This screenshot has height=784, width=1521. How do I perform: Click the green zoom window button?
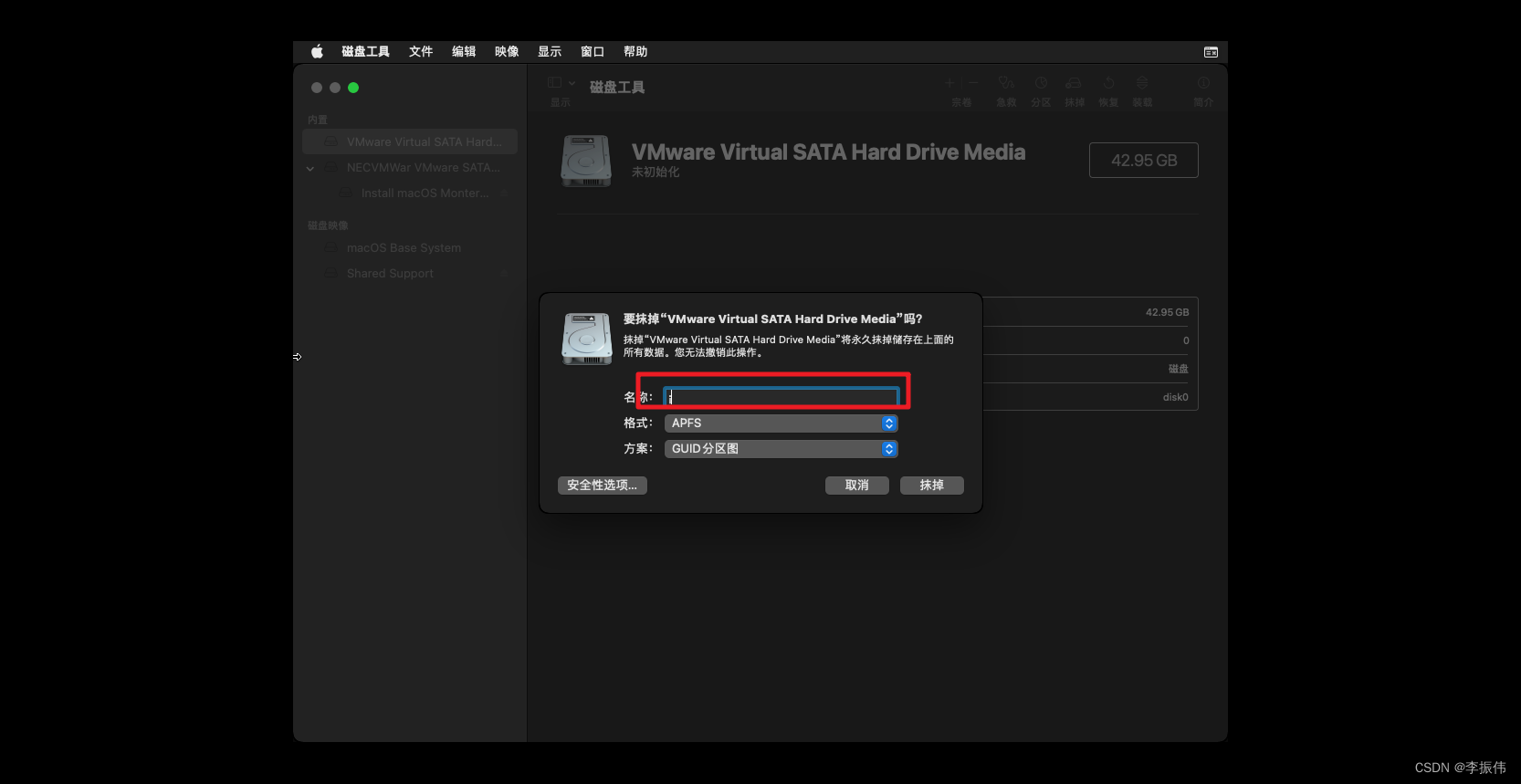353,88
